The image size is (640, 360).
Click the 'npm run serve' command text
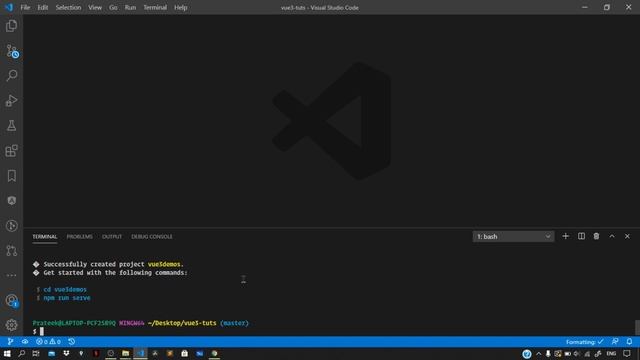[x=67, y=298]
